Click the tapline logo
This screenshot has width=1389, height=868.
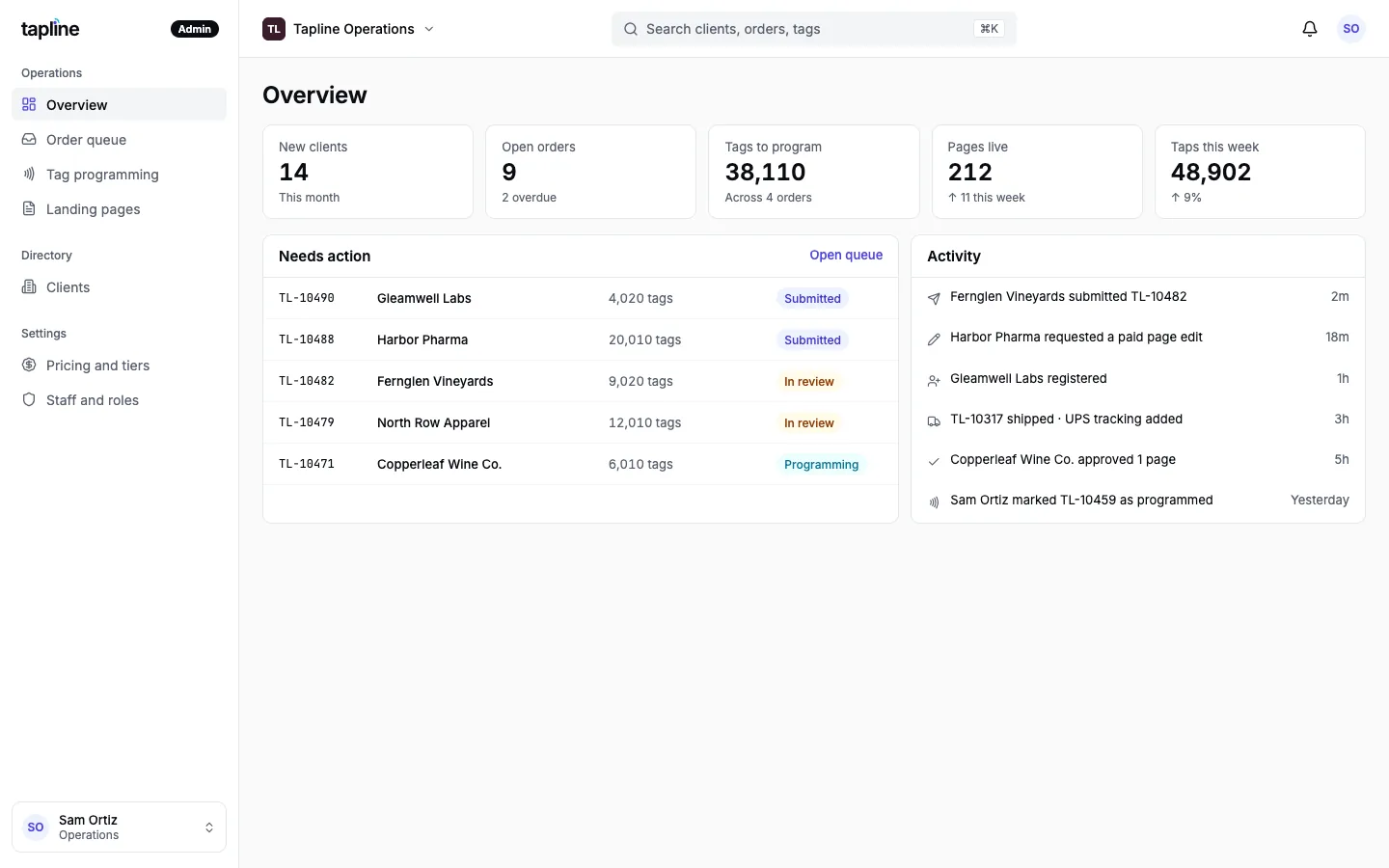(50, 29)
